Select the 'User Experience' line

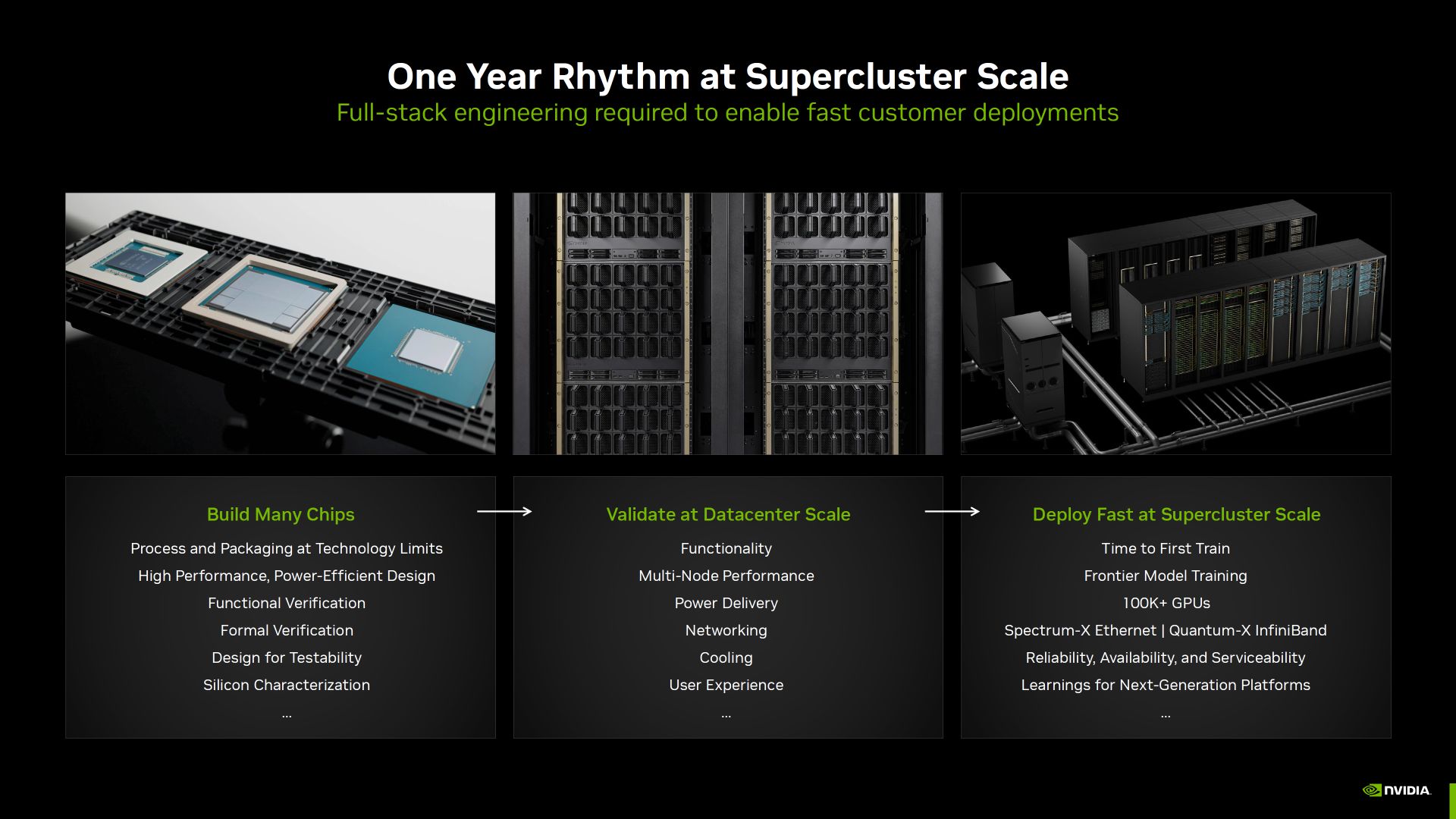[x=726, y=685]
